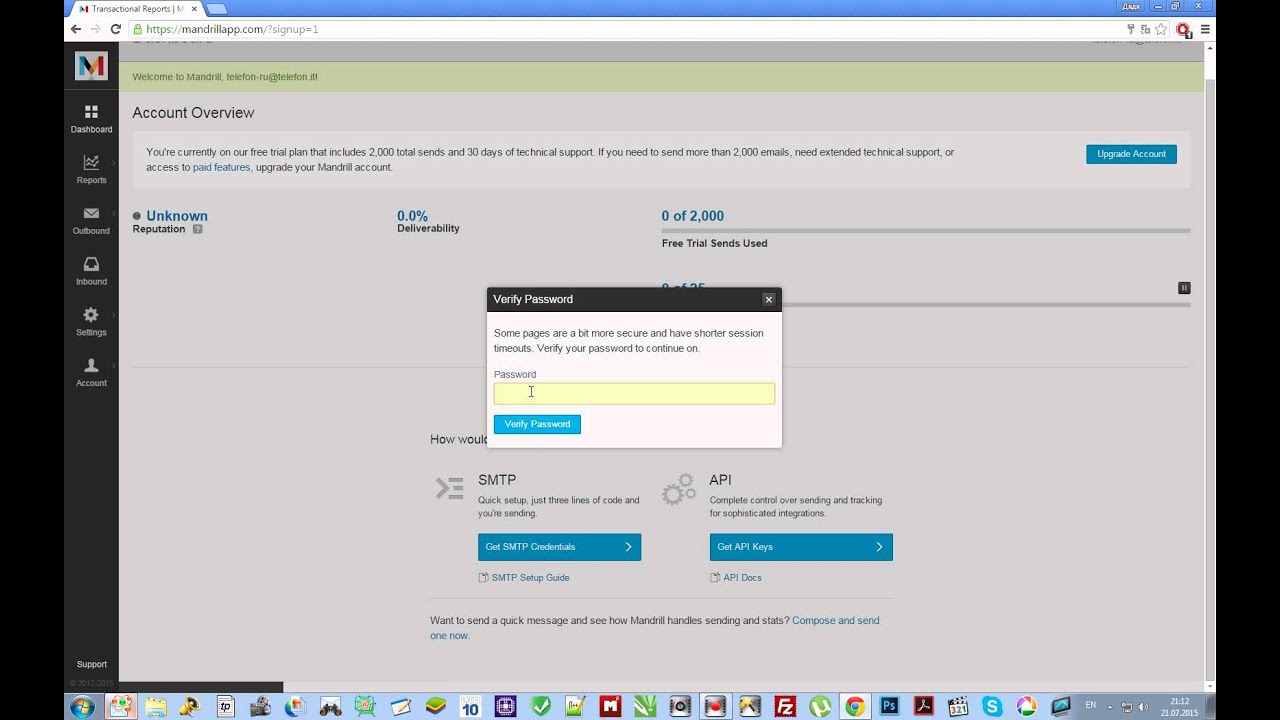Open the Chrome menu hamburger icon
The width and height of the screenshot is (1280, 720).
(1205, 30)
